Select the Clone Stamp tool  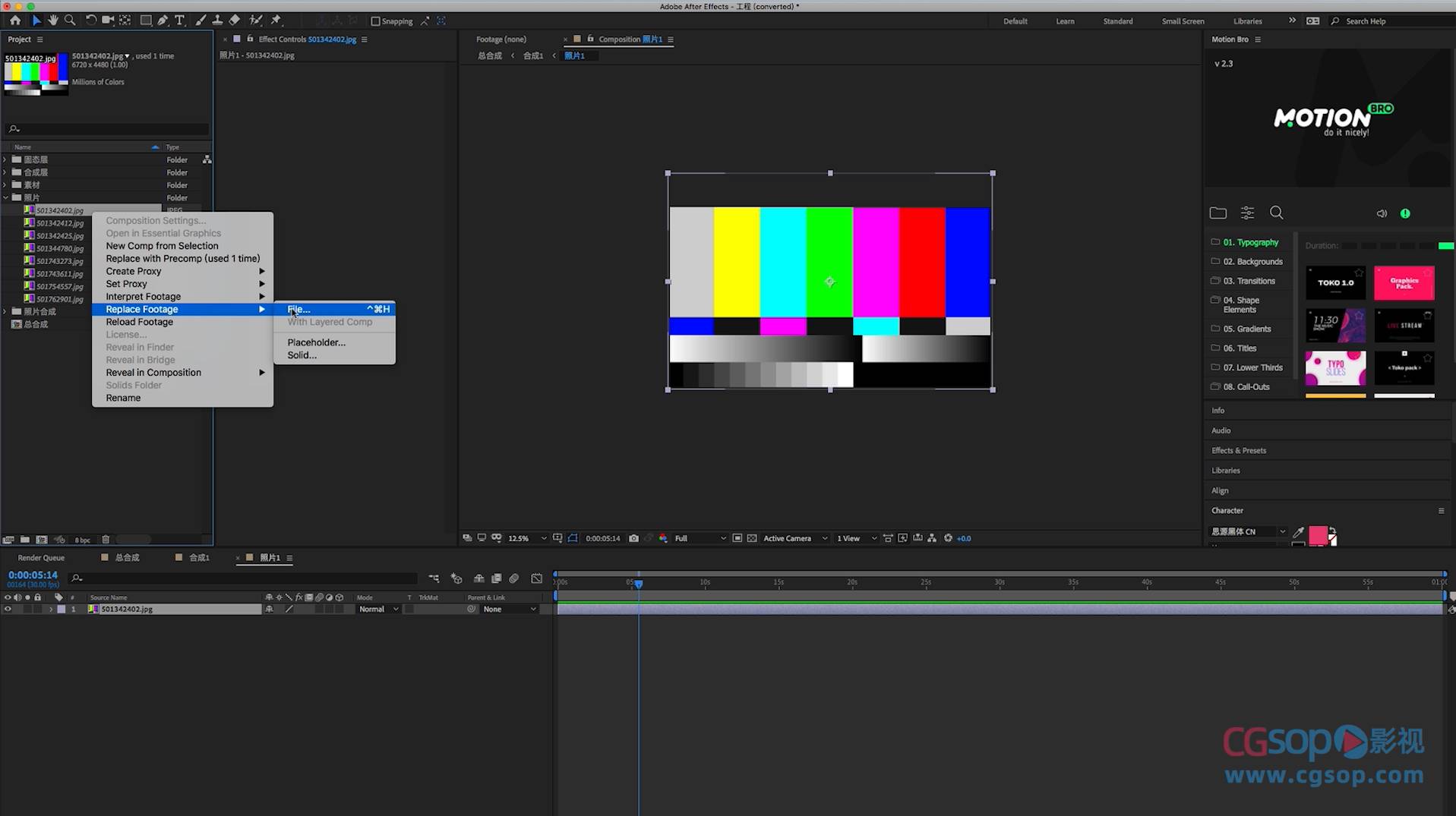pyautogui.click(x=217, y=20)
